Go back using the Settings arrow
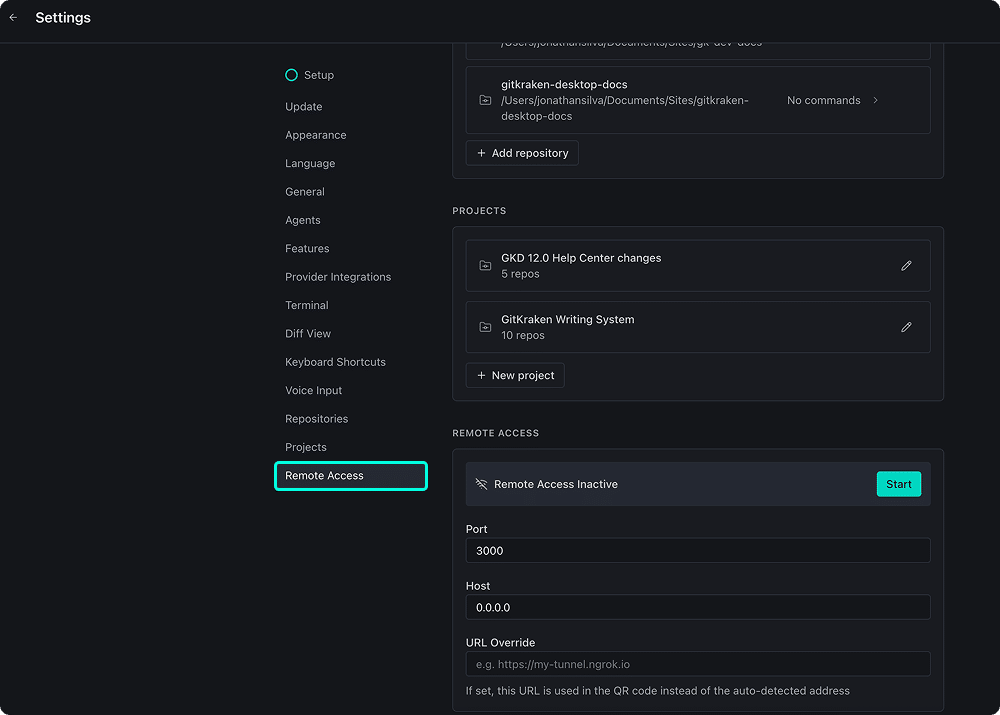1000x715 pixels. (x=13, y=18)
